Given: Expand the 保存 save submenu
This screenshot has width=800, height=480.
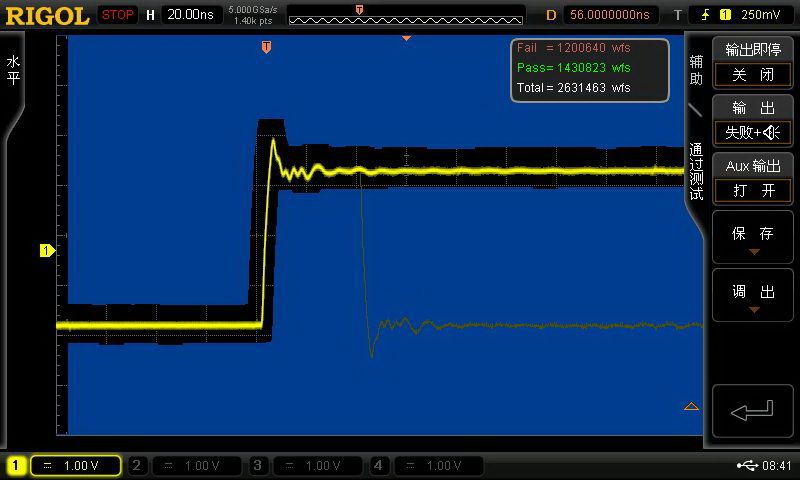Looking at the screenshot, I should tap(752, 238).
